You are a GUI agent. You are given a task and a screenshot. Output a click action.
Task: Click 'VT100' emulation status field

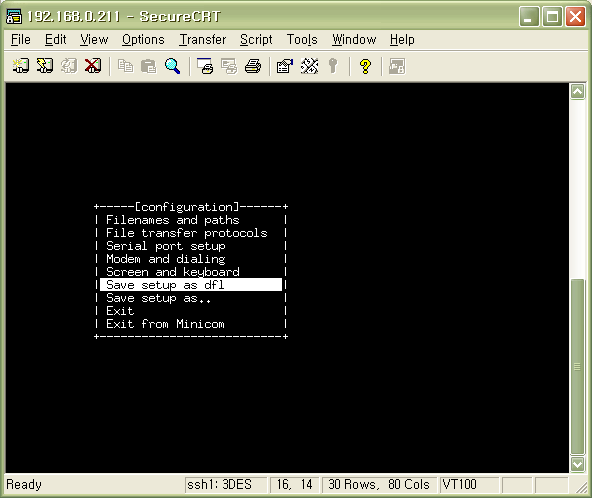(469, 484)
